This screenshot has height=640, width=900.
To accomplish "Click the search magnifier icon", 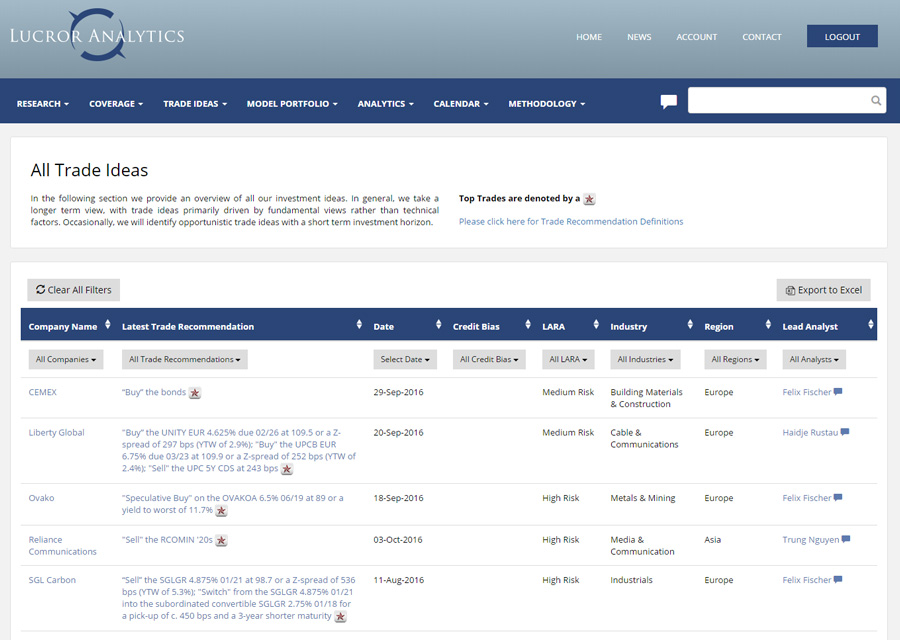I will click(876, 101).
